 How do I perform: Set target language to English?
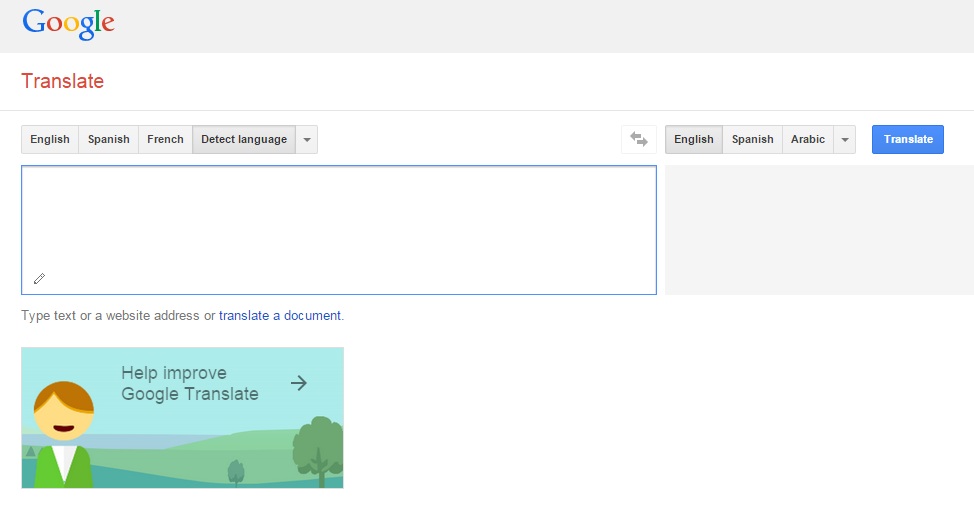point(694,140)
